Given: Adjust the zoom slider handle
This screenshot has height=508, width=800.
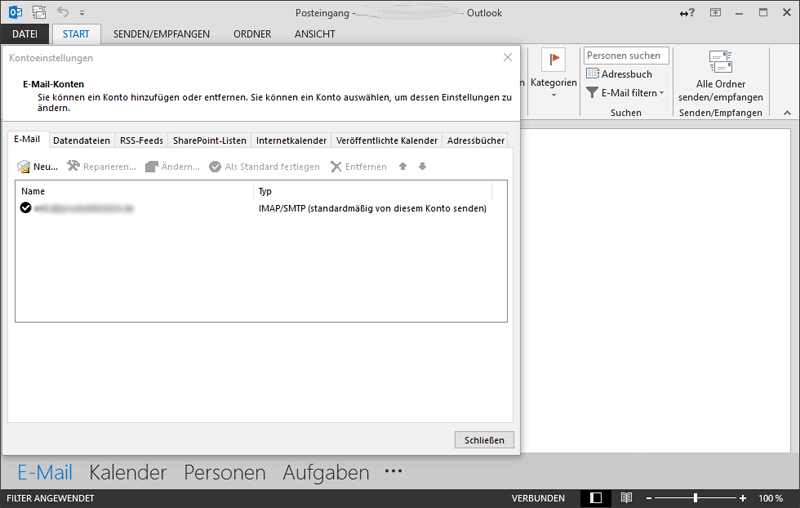Looking at the screenshot, I should pos(695,497).
